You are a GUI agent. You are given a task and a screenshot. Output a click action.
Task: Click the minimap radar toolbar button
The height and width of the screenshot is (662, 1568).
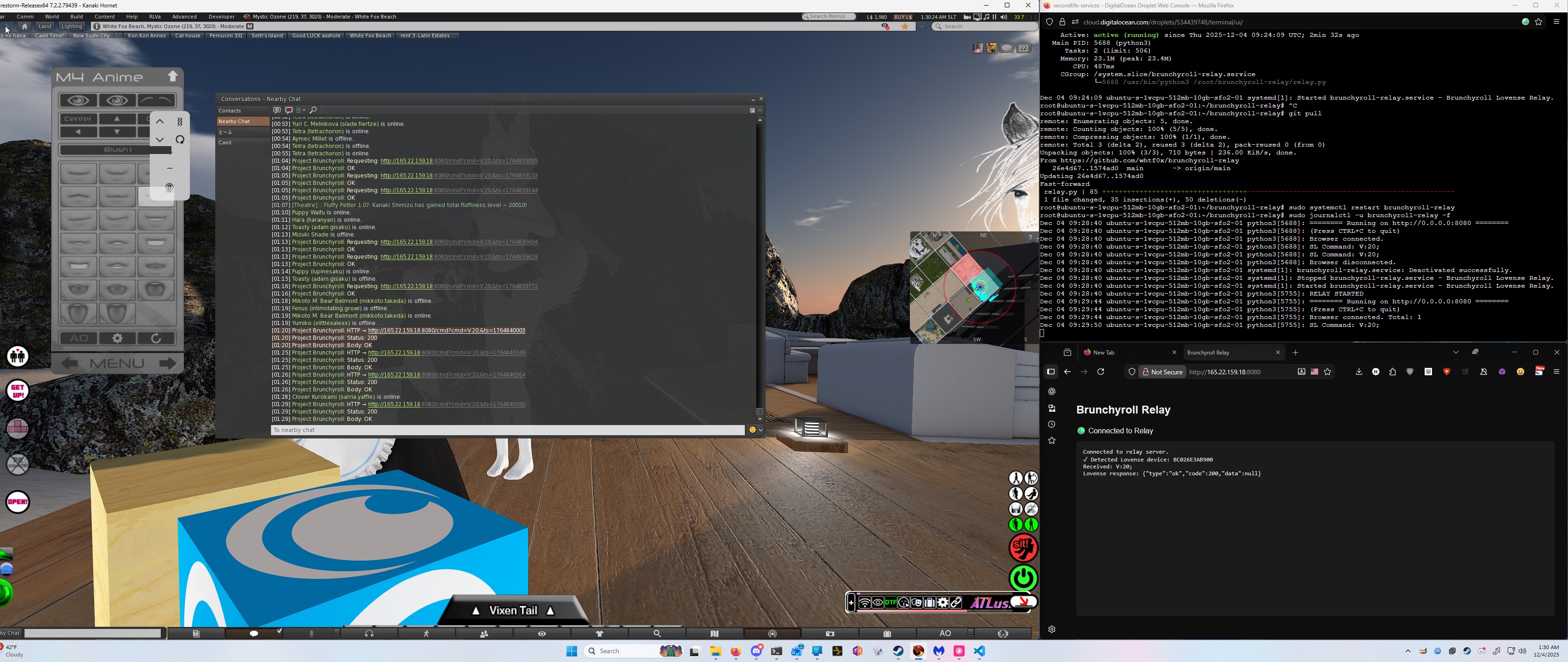[x=772, y=633]
